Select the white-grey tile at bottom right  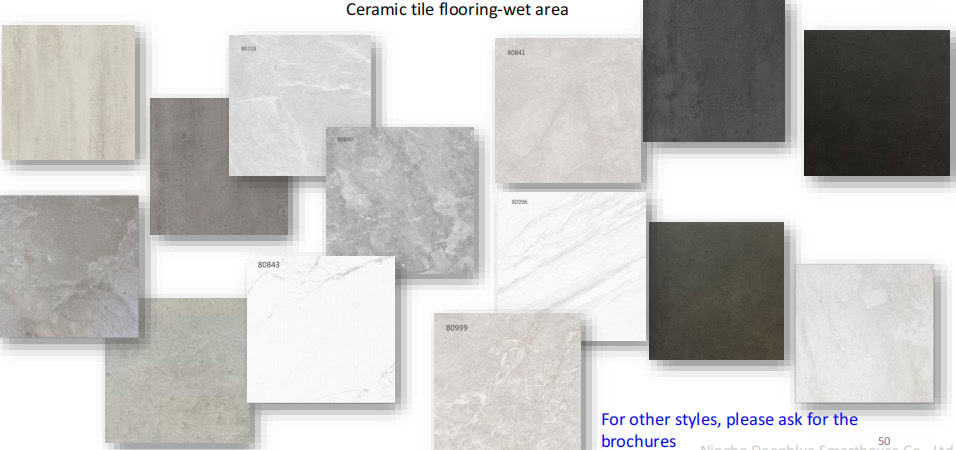[864, 333]
